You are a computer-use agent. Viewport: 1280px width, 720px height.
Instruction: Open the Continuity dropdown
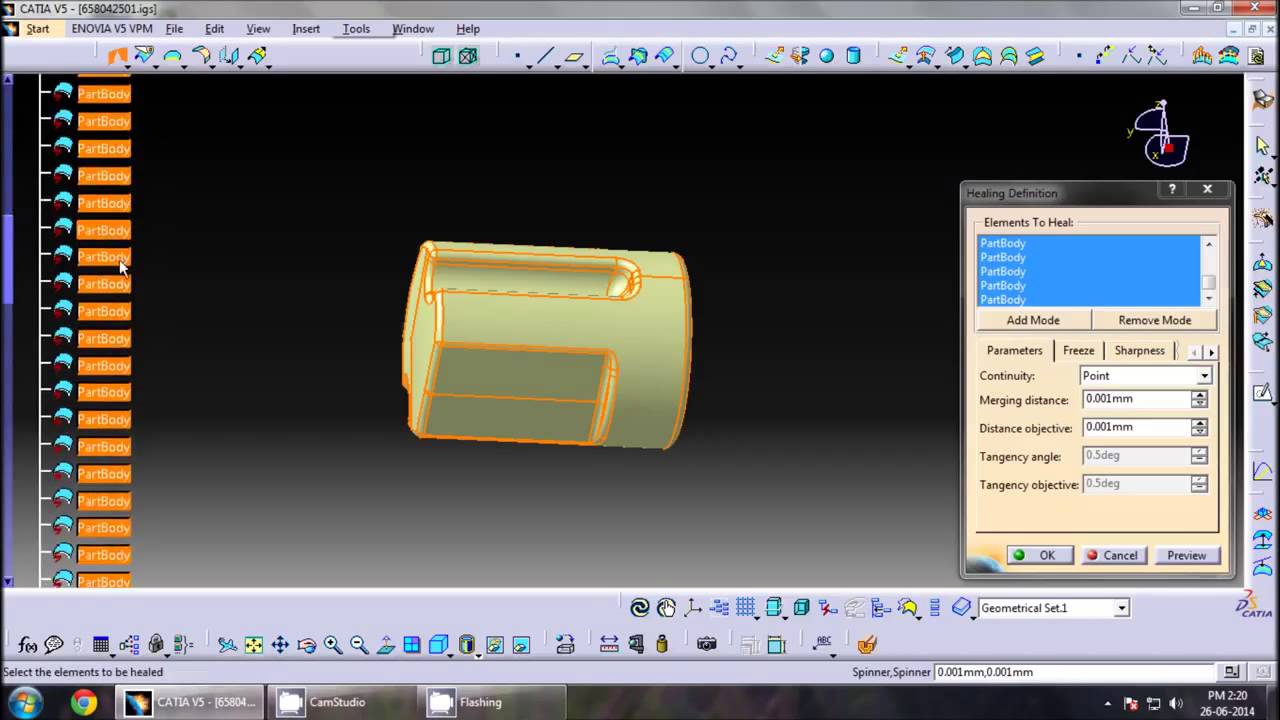pyautogui.click(x=1204, y=376)
